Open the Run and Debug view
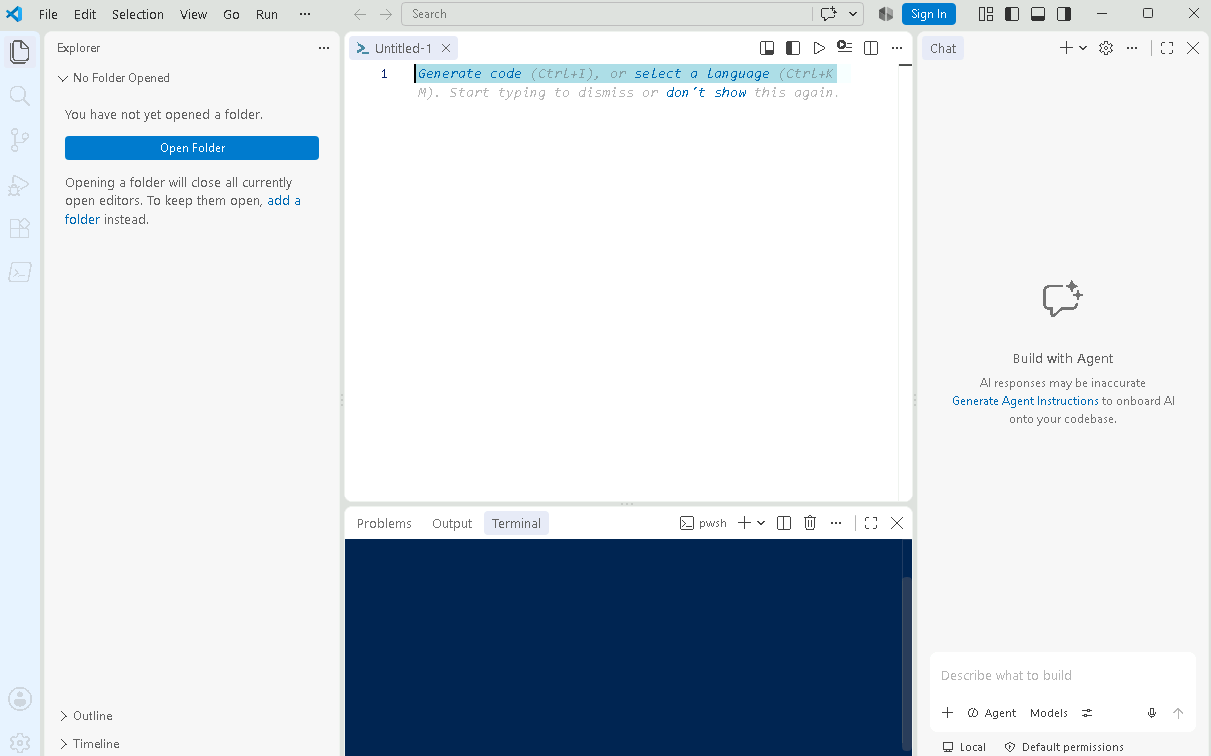The height and width of the screenshot is (756, 1211). coord(20,184)
